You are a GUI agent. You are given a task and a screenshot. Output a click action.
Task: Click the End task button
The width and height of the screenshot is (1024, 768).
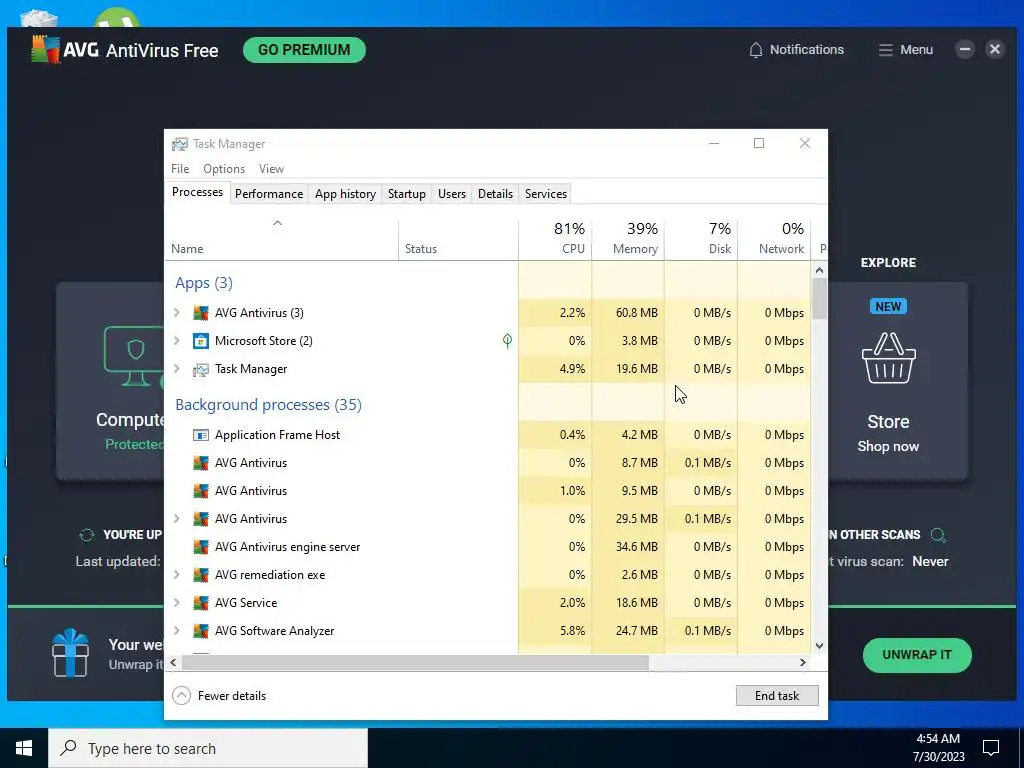777,696
